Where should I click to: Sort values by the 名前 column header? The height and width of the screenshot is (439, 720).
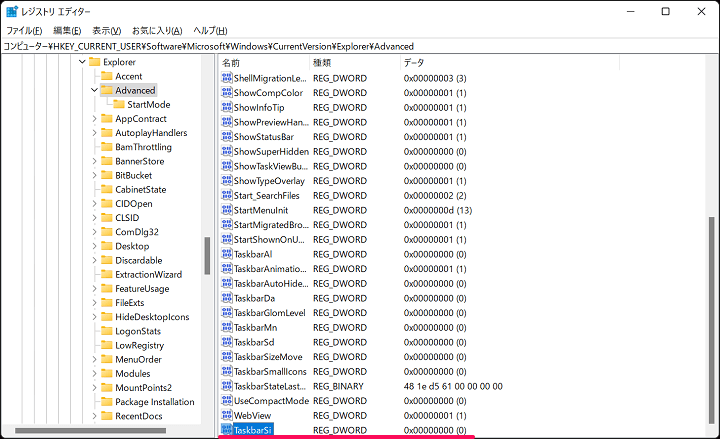(x=264, y=63)
